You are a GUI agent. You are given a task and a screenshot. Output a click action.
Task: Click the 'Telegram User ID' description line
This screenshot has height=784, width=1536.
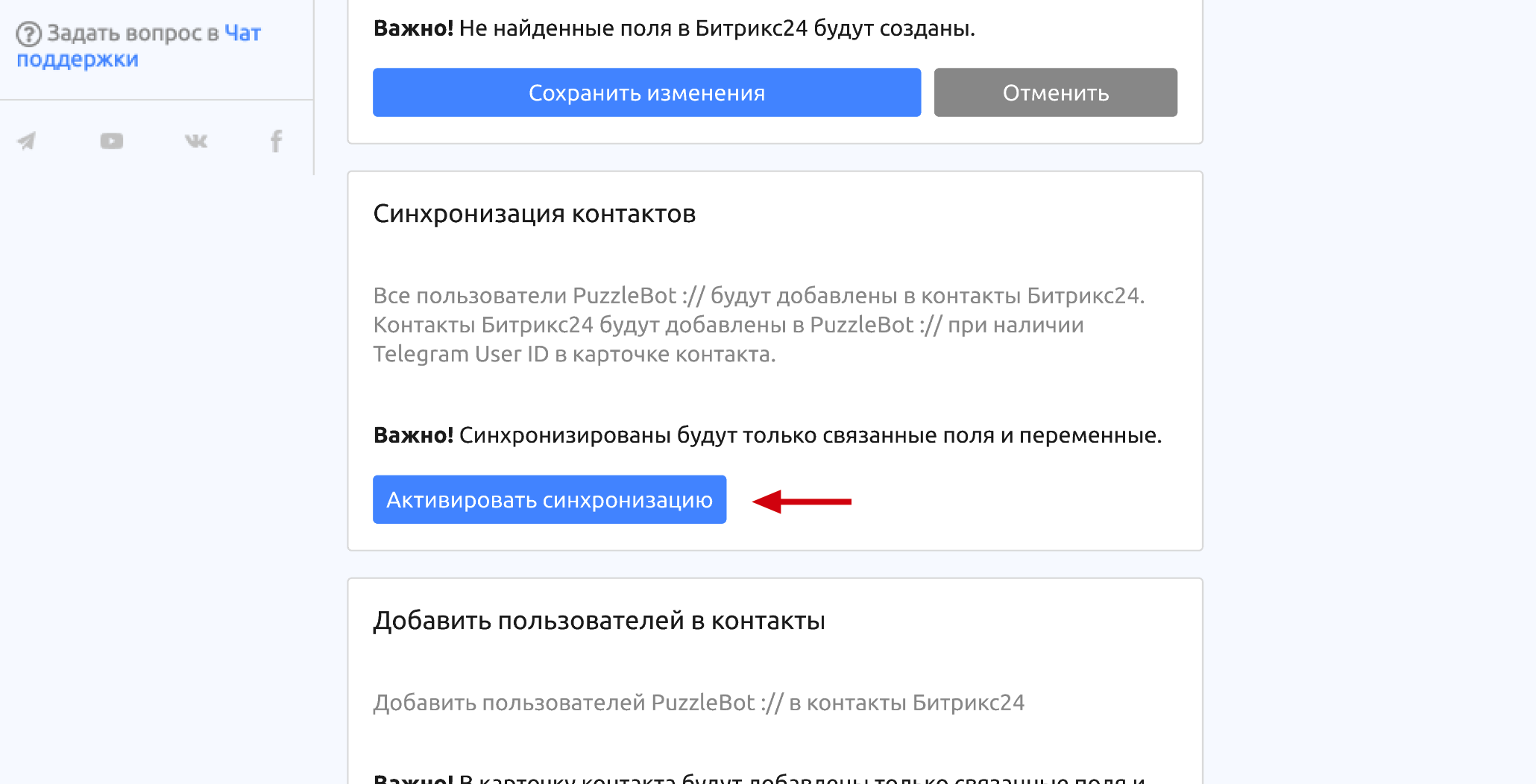coord(574,354)
